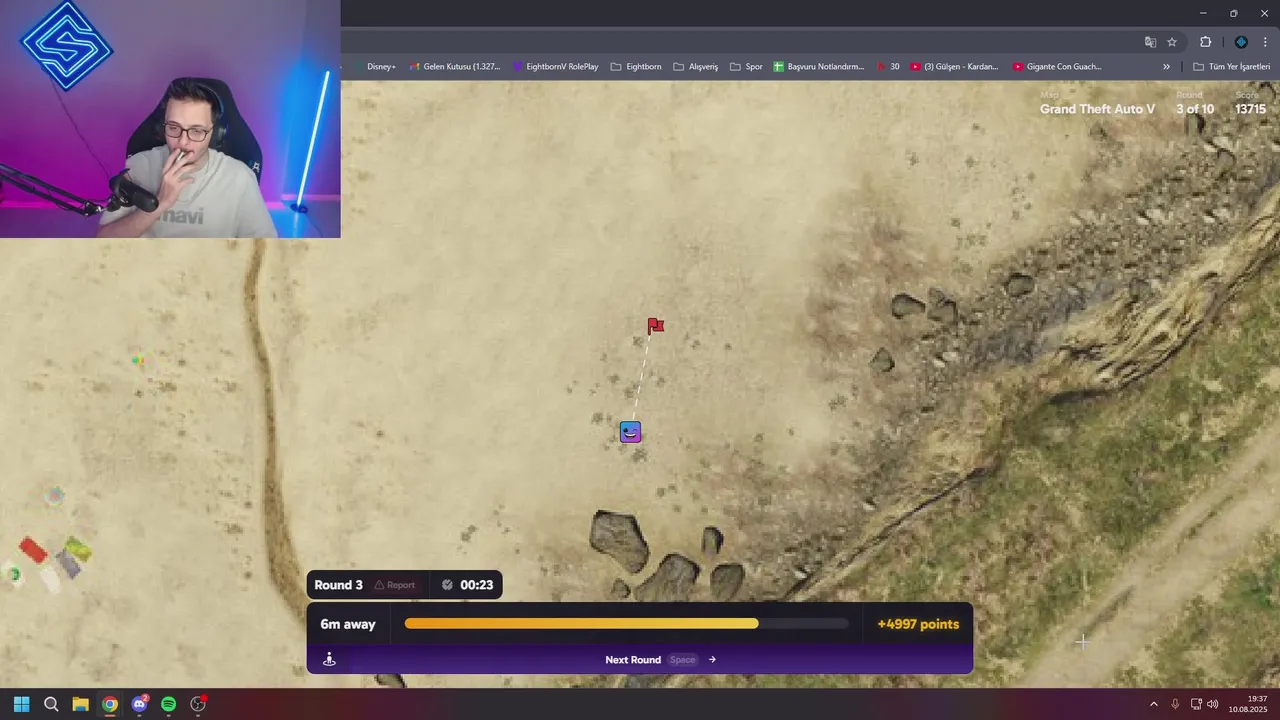Open the Chrome extensions puzzle icon
Screen dimensions: 1280x720
(x=1206, y=42)
